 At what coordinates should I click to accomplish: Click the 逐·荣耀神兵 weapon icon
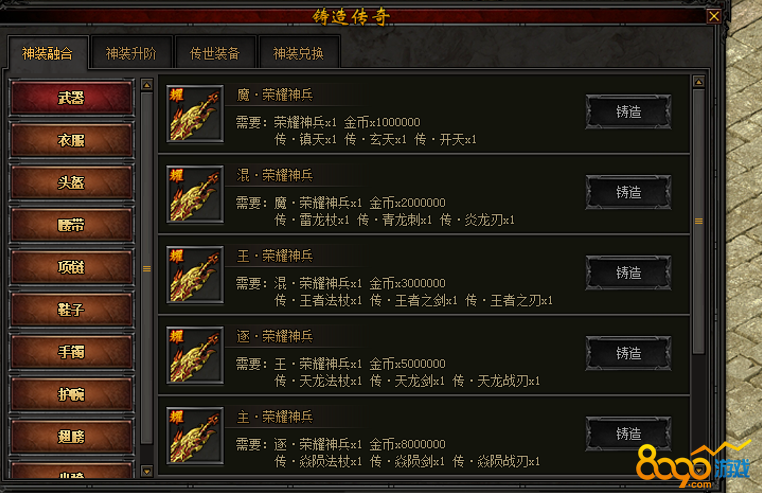click(195, 355)
